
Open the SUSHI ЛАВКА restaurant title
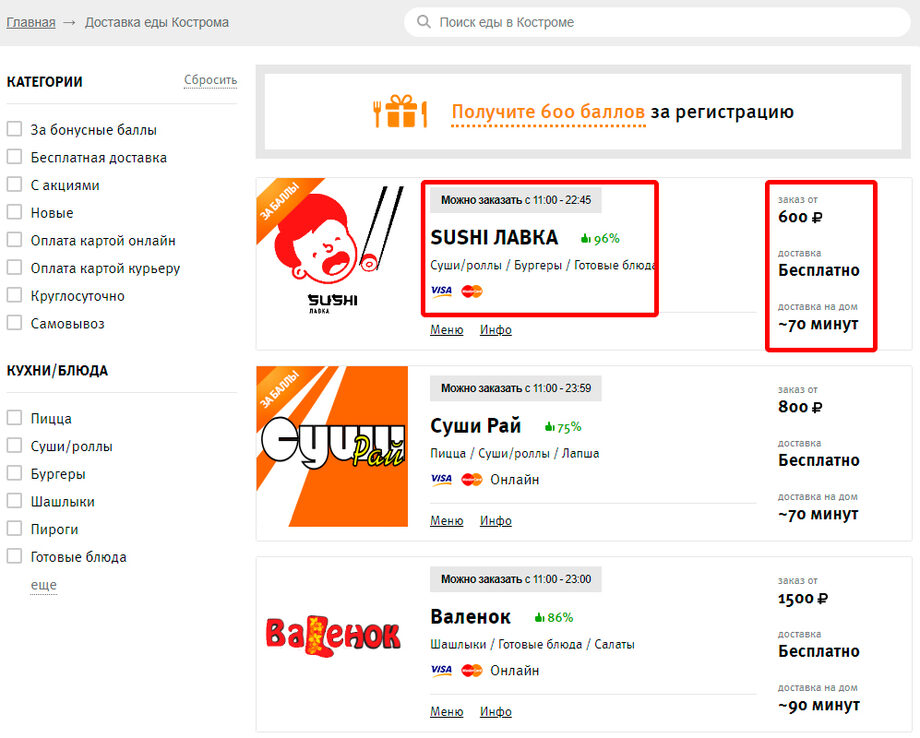(494, 237)
